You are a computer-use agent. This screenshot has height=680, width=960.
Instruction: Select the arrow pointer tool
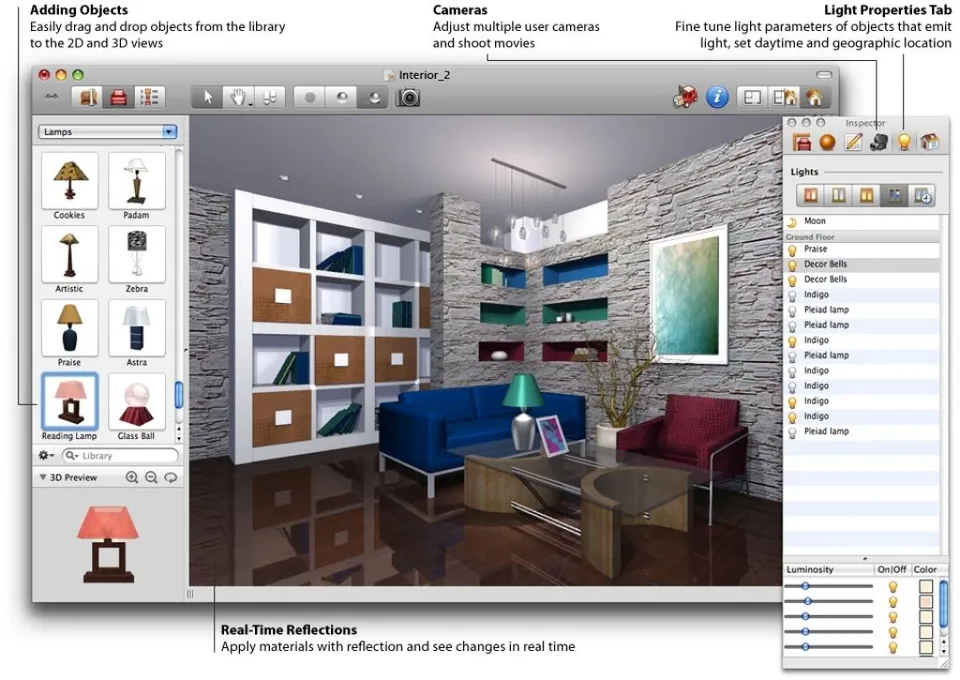(208, 97)
